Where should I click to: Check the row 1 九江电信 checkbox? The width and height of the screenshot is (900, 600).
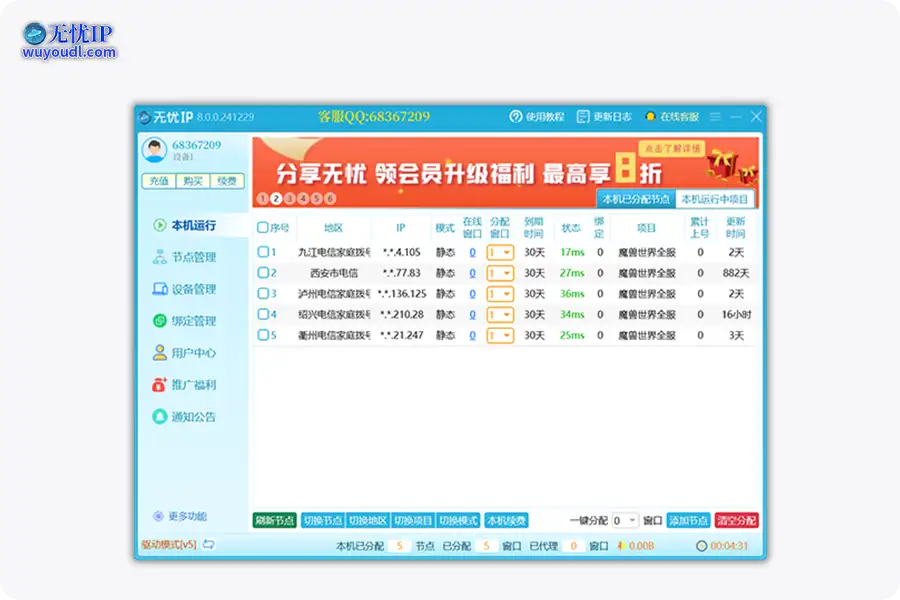coord(262,251)
